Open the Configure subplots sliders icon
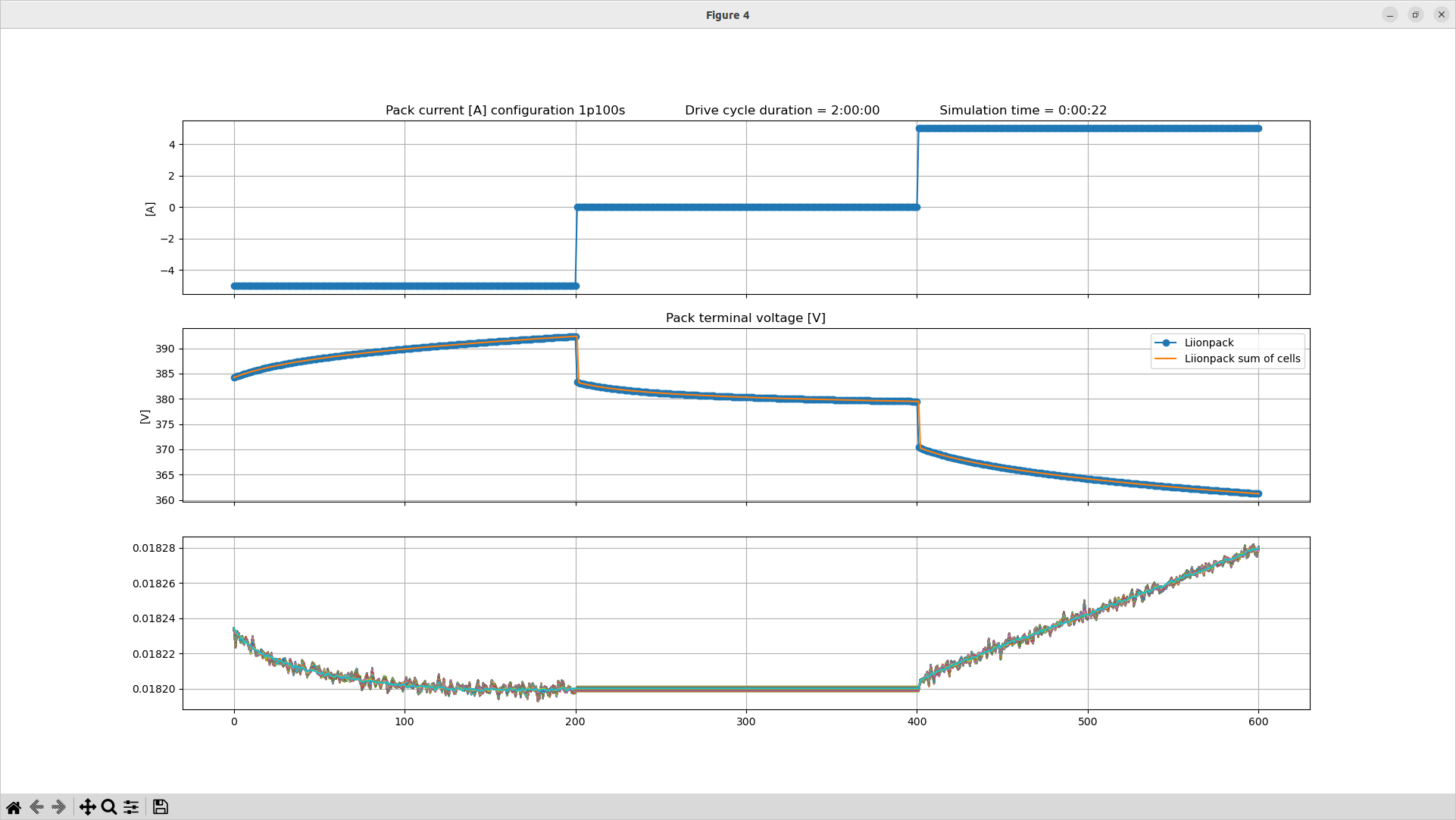Screen dimensions: 1456x820 [130, 807]
